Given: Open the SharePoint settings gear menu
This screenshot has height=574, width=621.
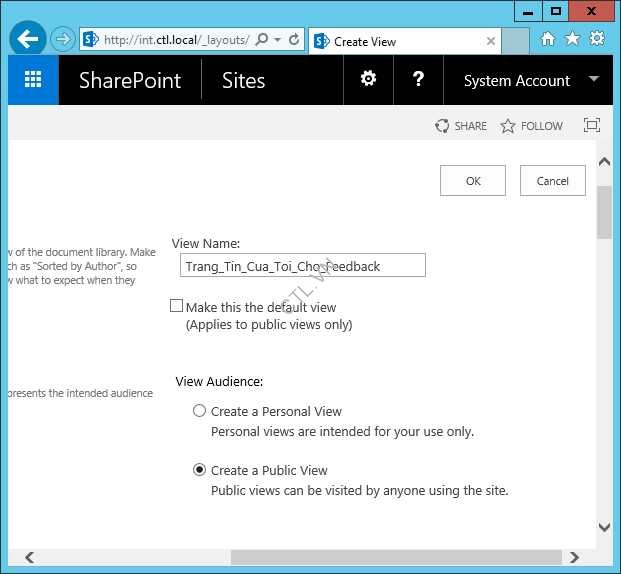Looking at the screenshot, I should [x=368, y=80].
